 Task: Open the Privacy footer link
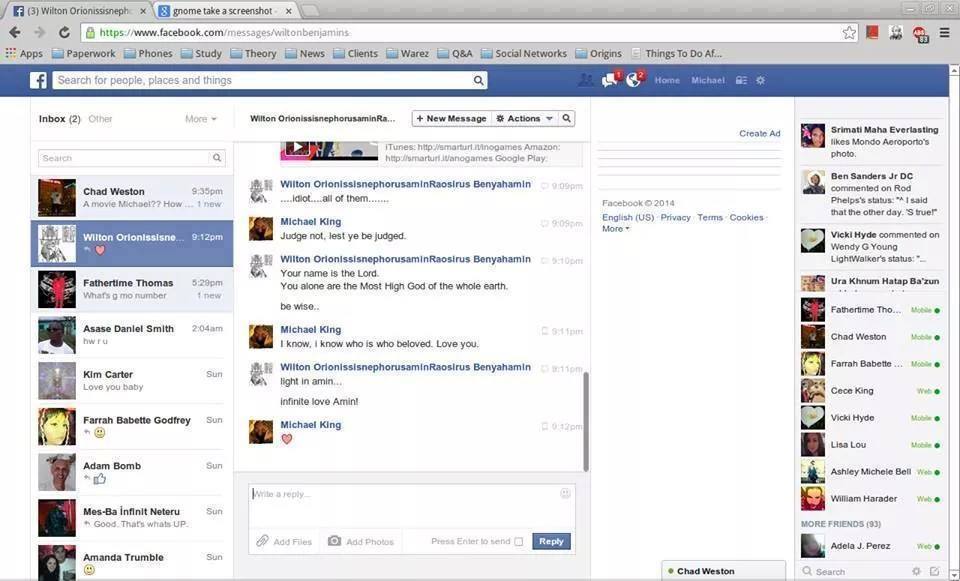point(675,217)
